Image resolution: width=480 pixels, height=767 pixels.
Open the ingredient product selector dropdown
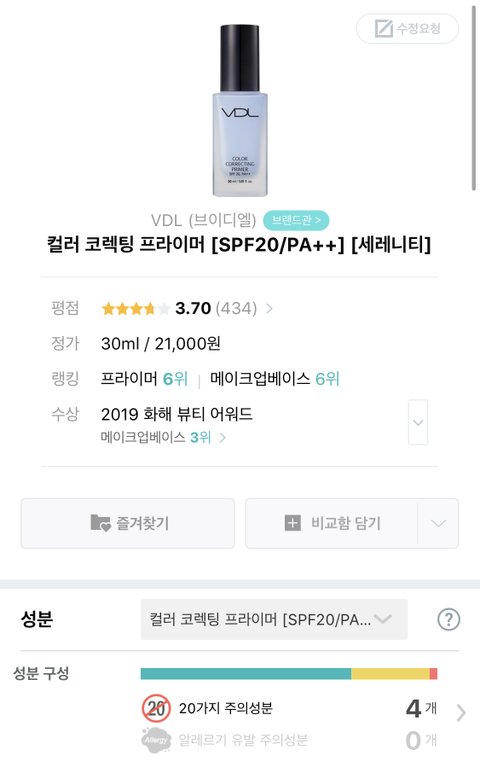pos(274,619)
